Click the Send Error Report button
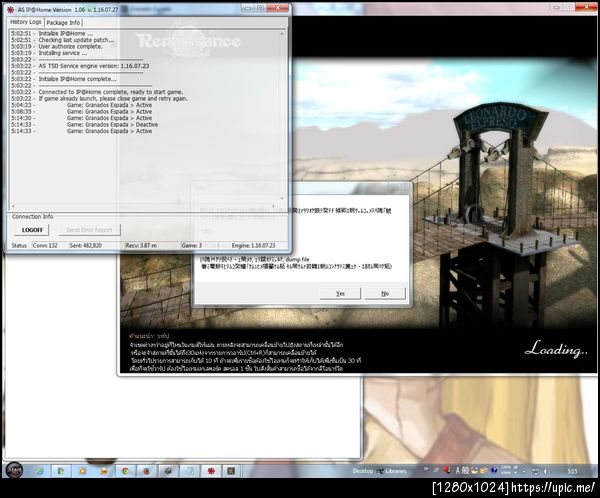The width and height of the screenshot is (600, 498). tap(89, 230)
